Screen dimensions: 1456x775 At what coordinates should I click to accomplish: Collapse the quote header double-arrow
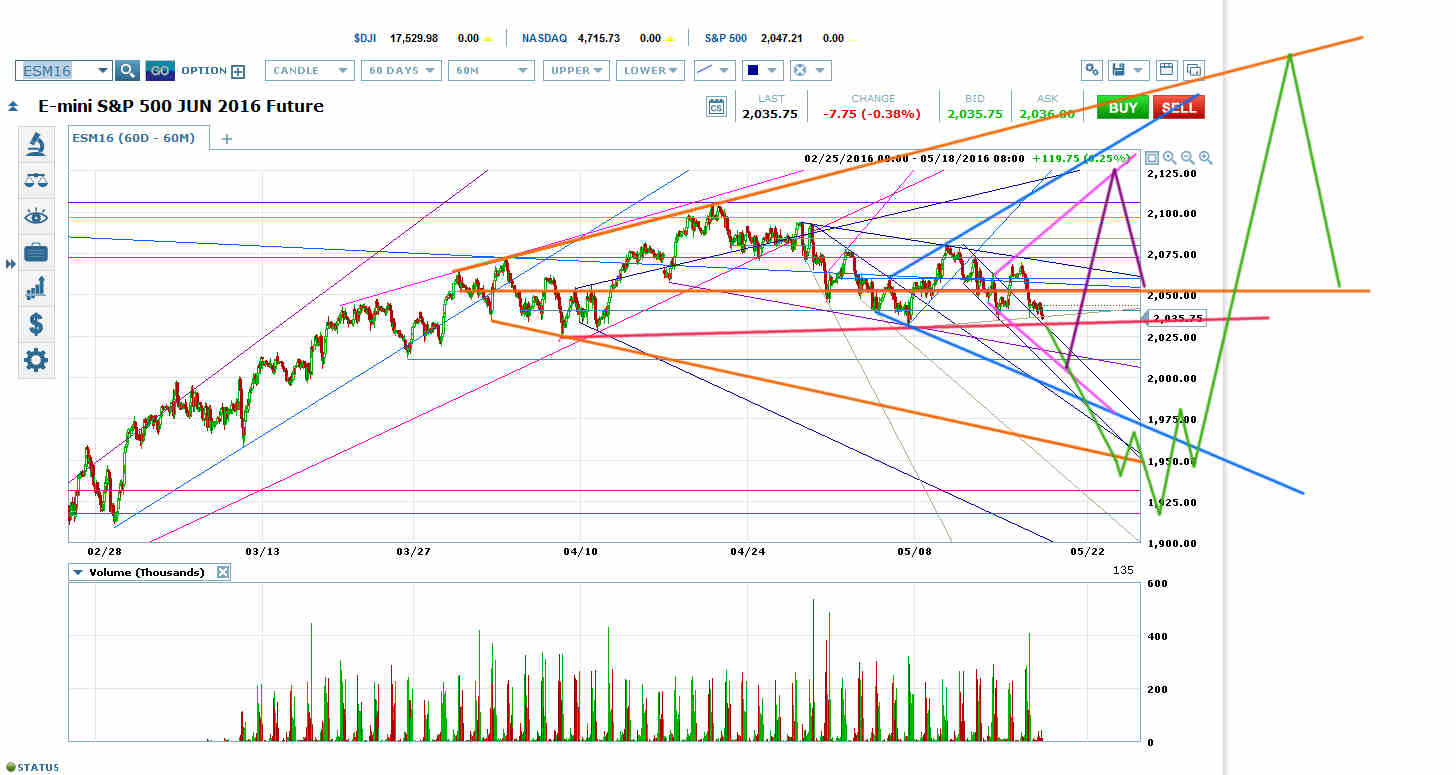coord(12,105)
